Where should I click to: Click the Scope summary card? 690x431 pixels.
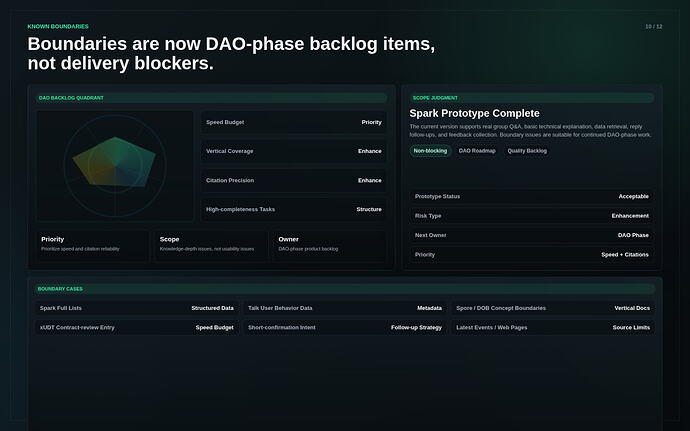tap(211, 245)
